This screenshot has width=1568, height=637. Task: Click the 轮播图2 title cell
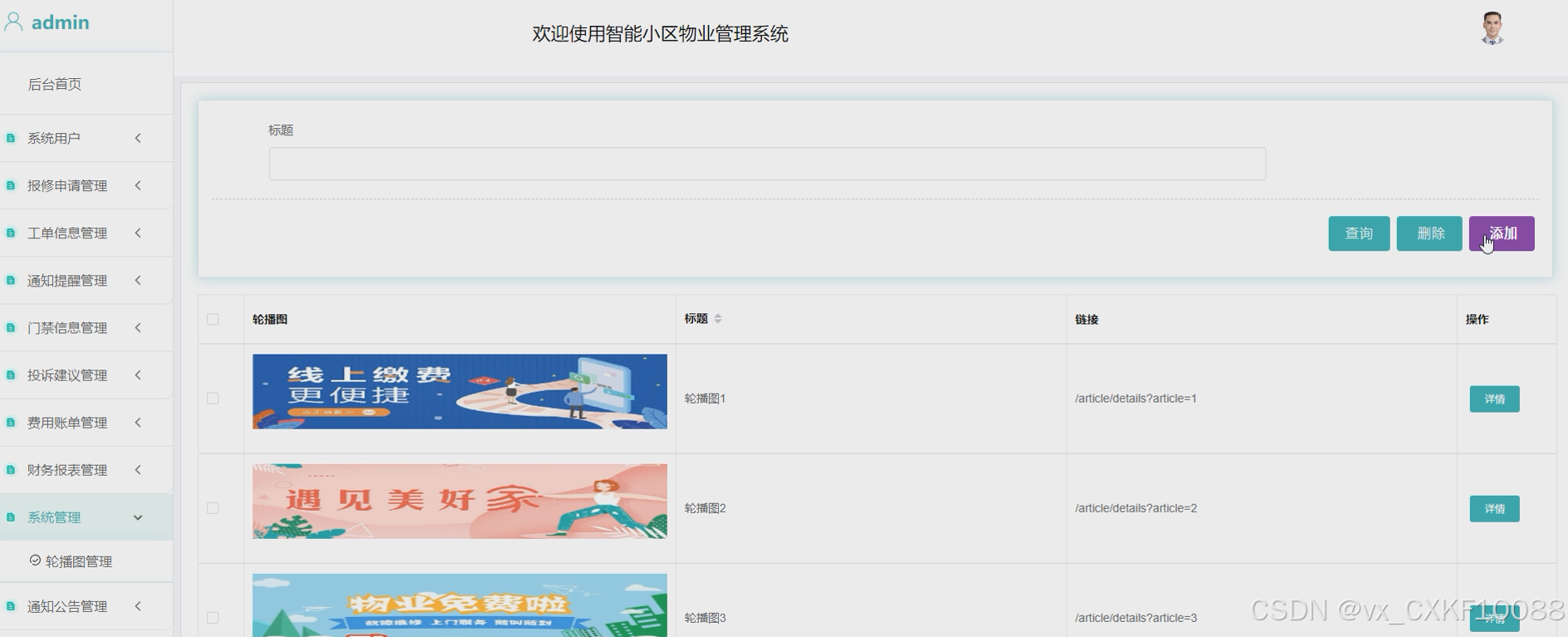705,508
